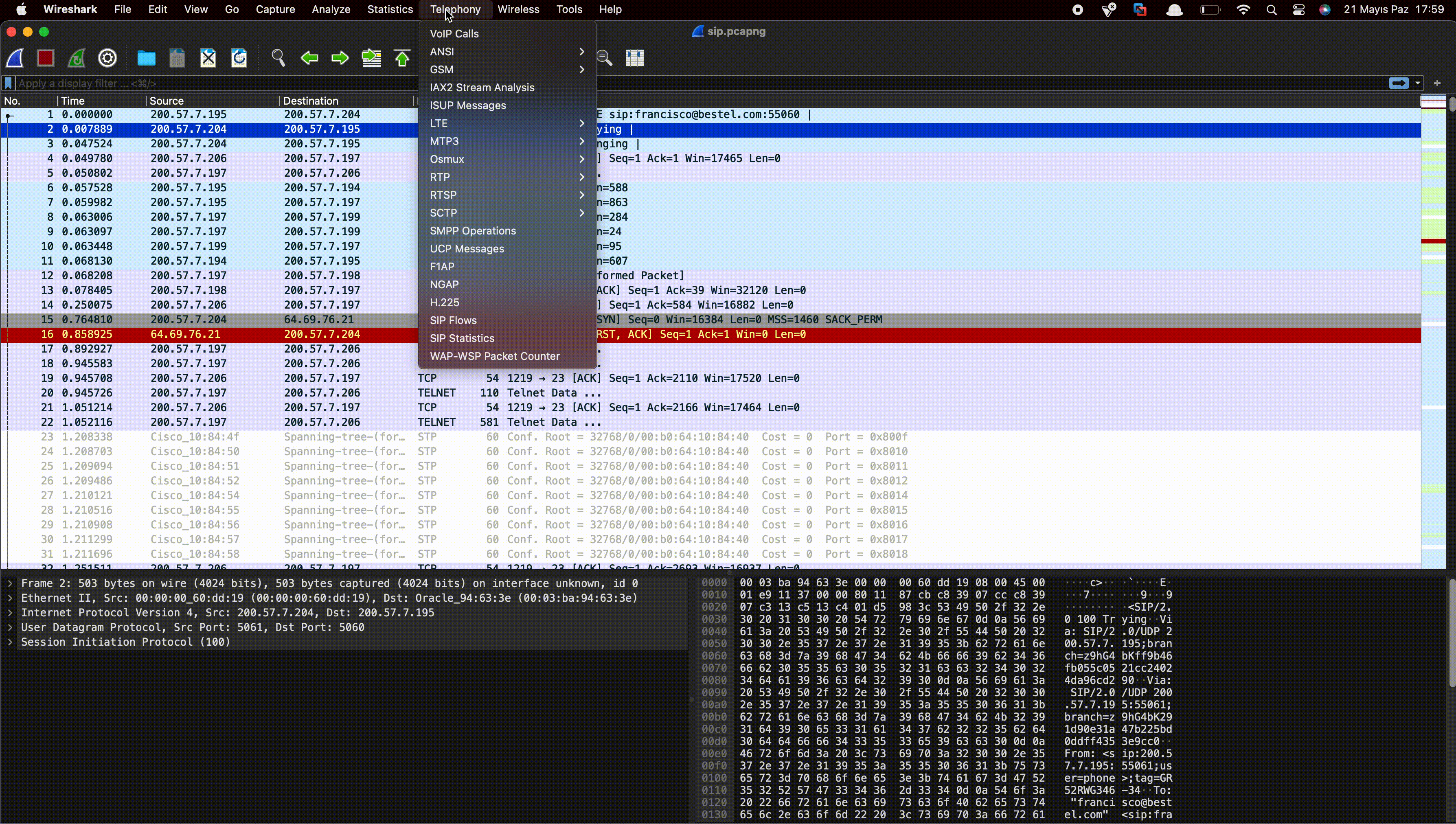Reload this capture file from the toolbar
Viewport: 1456px width, 824px height.
click(239, 58)
